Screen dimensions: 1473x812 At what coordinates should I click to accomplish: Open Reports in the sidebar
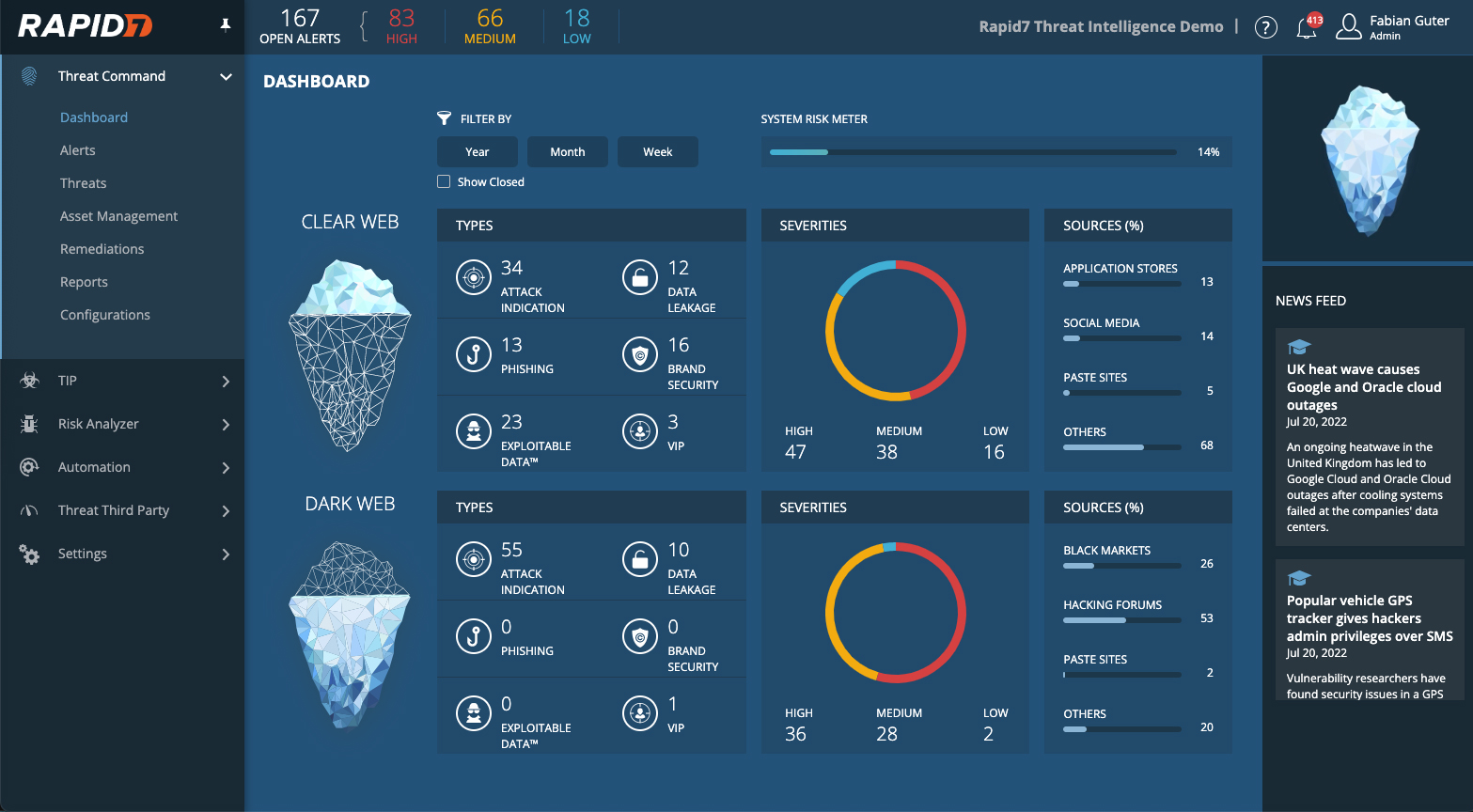tap(84, 282)
